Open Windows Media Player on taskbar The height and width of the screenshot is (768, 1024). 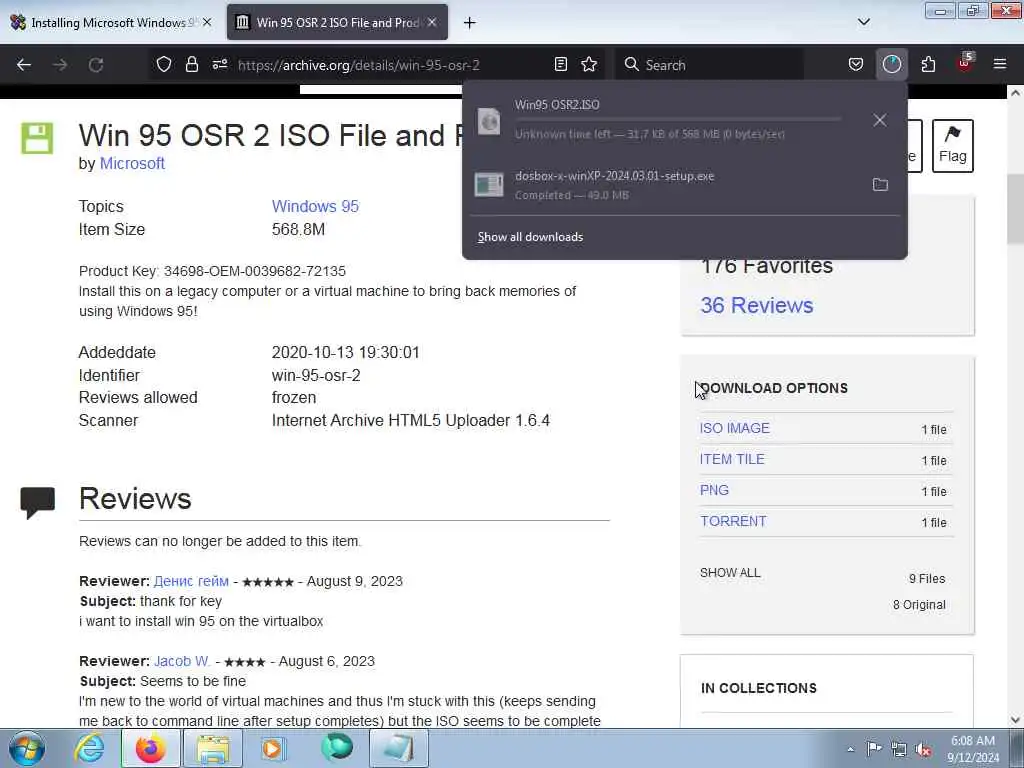click(275, 748)
